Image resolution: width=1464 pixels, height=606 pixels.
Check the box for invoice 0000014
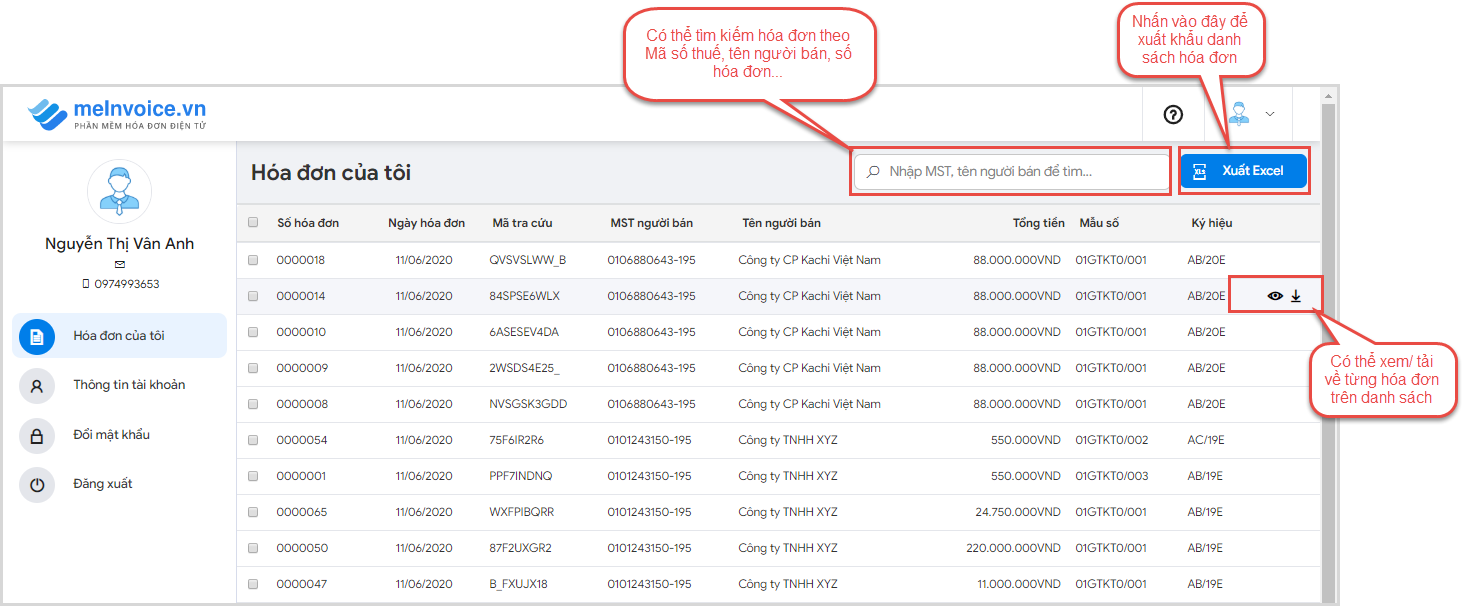pyautogui.click(x=253, y=296)
